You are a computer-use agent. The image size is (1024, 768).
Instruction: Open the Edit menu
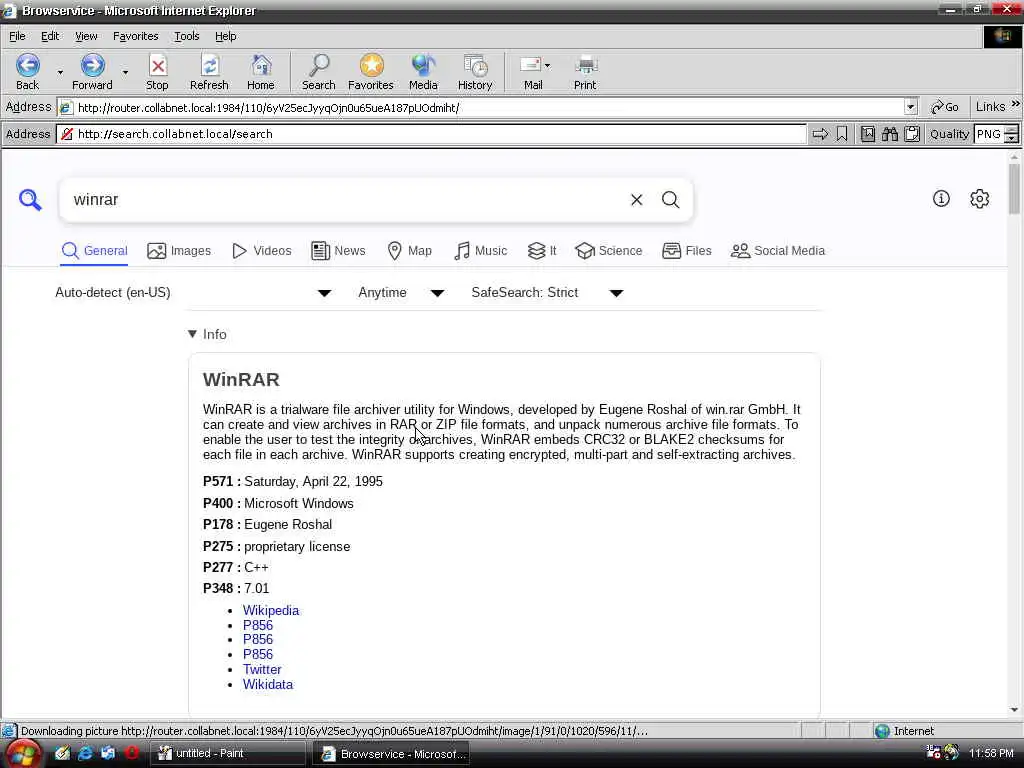tap(50, 37)
